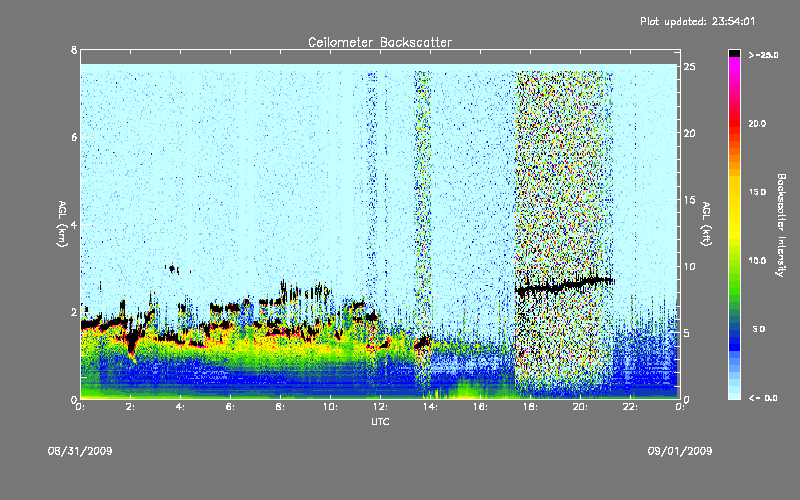
Task: Click the black cloud layer between 18 and 21 UTC
Action: [x=564, y=285]
